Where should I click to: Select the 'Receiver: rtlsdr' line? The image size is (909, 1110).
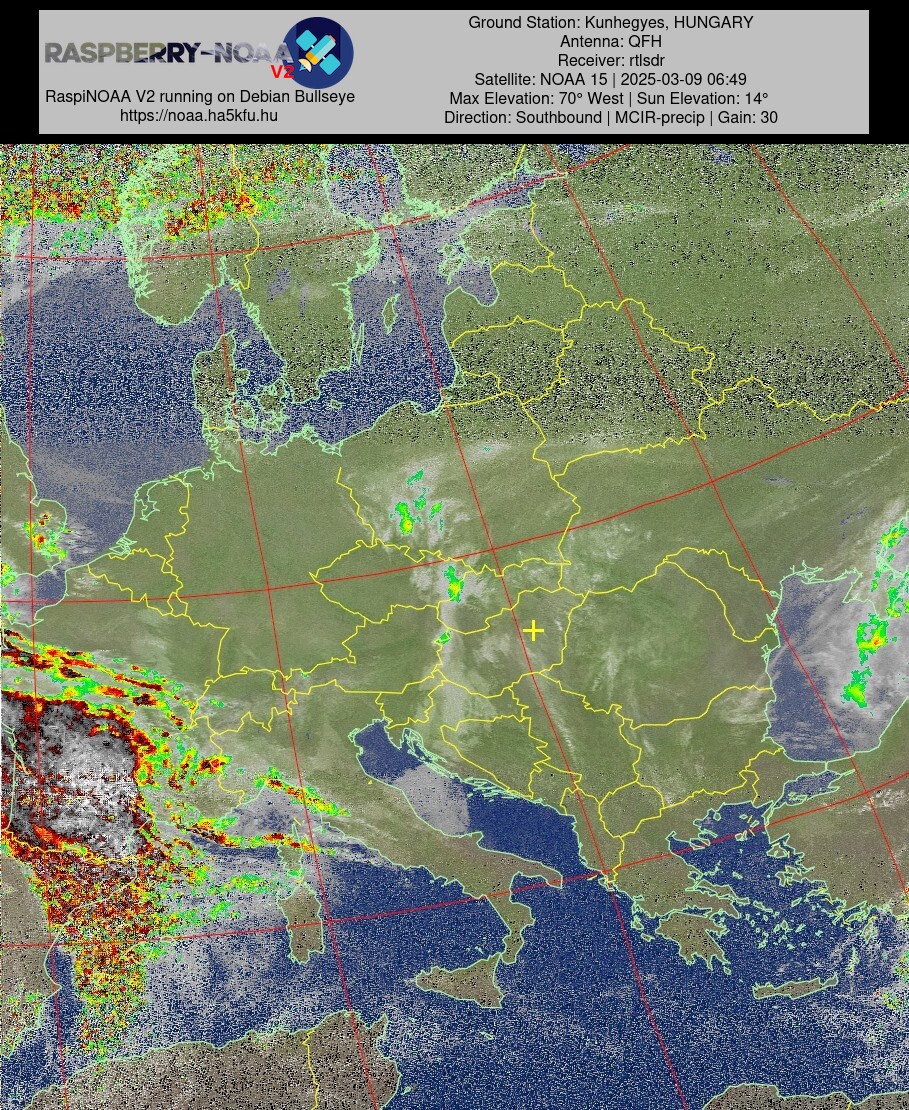point(610,61)
